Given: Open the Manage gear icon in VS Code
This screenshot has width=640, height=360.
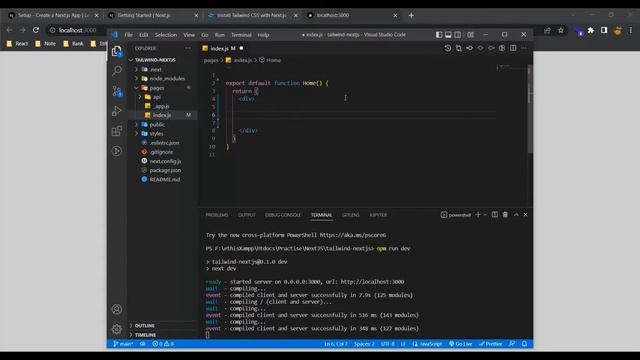Looking at the screenshot, I should coord(117,329).
